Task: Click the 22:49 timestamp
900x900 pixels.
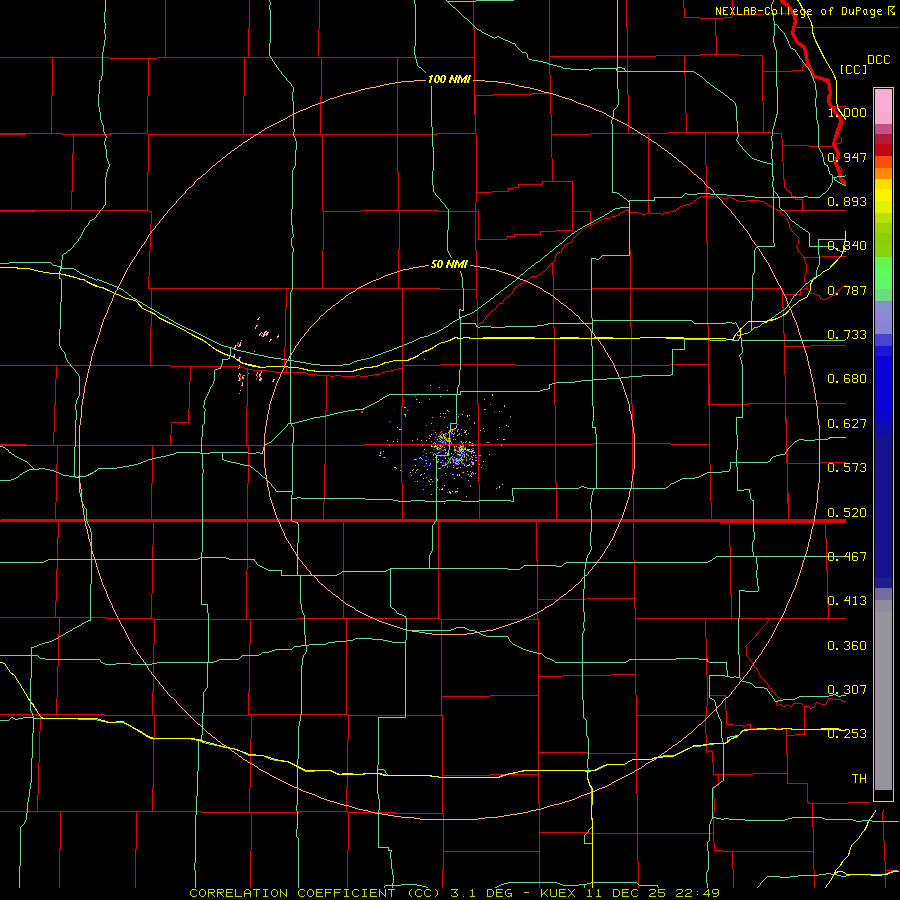Action: pos(697,893)
